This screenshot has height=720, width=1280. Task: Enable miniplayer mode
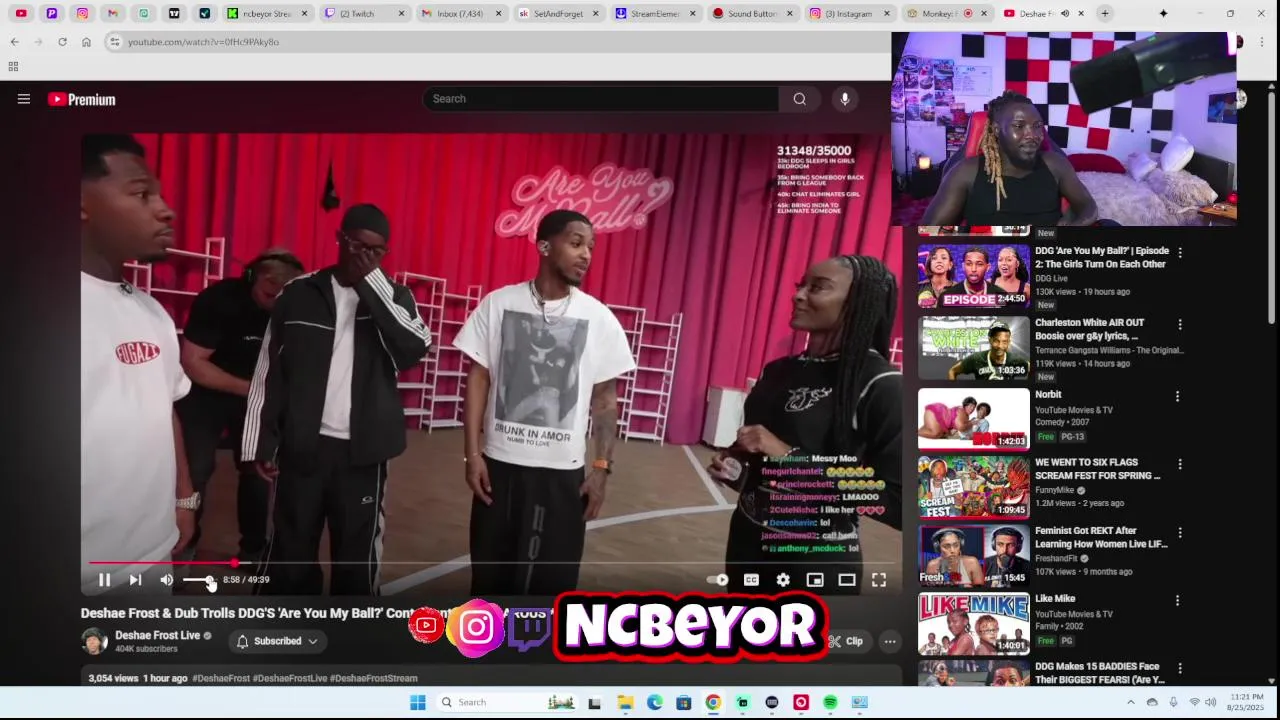[x=815, y=580]
